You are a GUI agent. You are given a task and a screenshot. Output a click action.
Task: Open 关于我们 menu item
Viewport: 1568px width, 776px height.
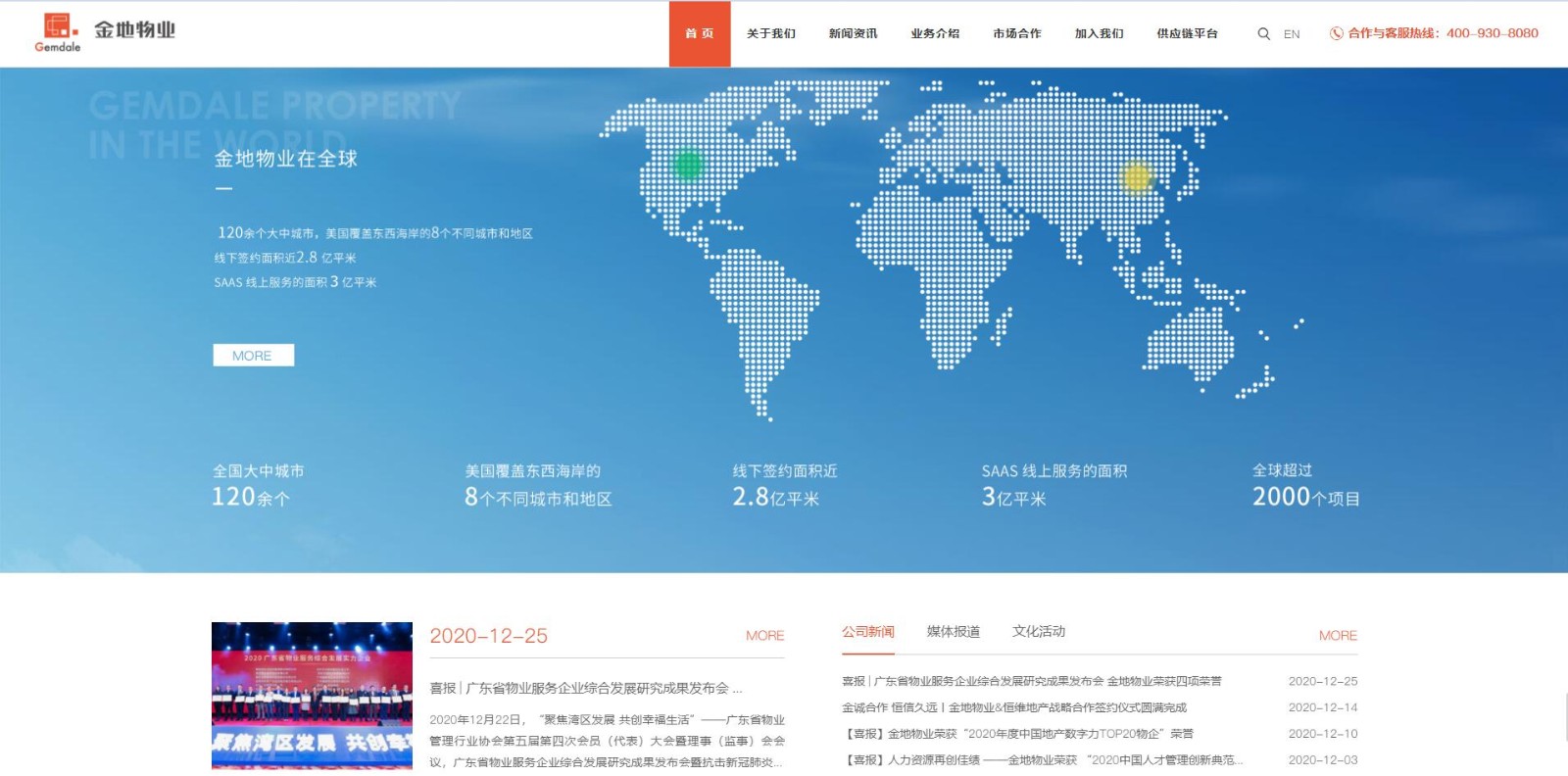771,33
